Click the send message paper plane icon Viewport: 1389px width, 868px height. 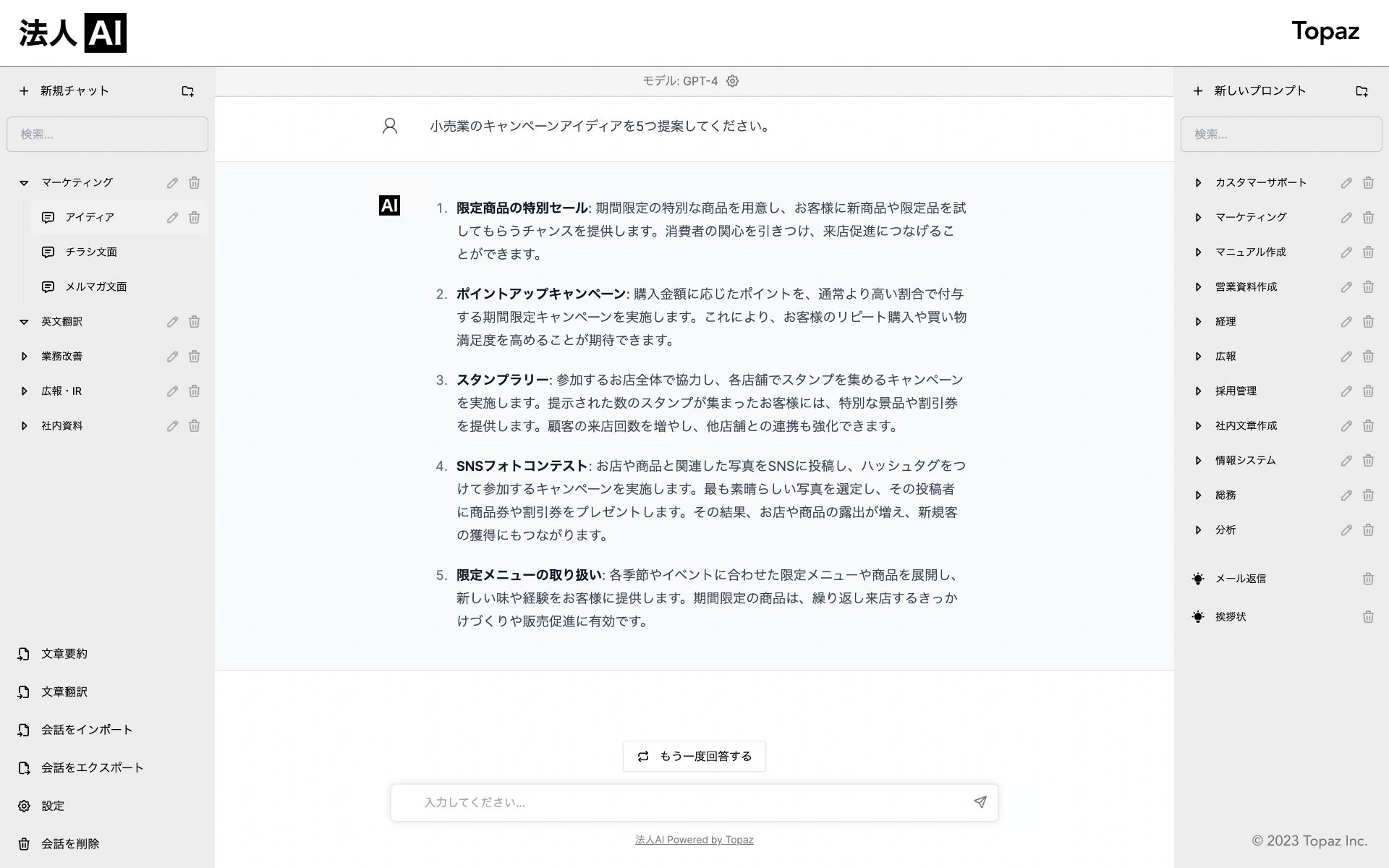click(x=980, y=802)
